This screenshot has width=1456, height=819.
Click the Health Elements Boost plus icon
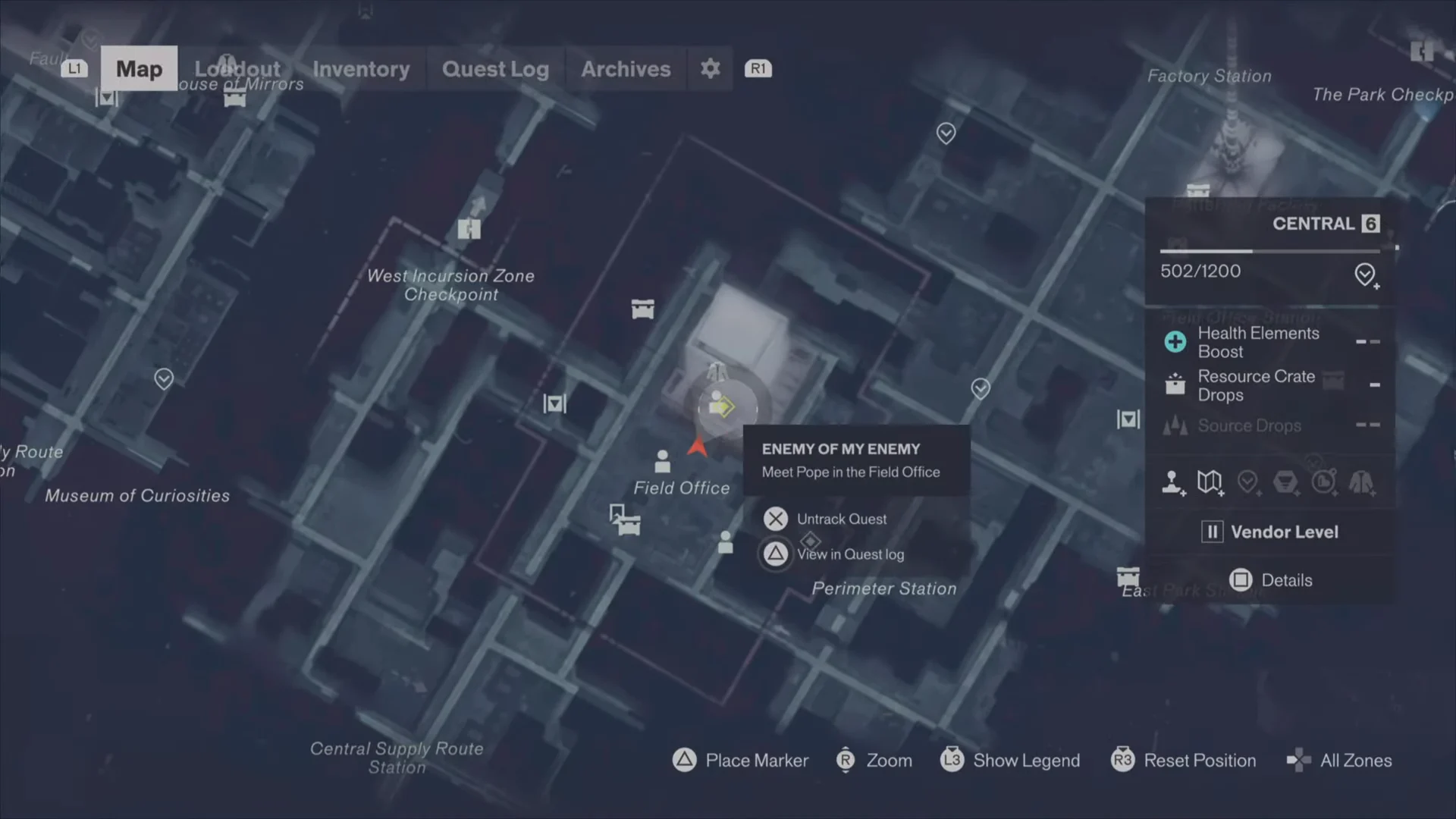pos(1175,341)
